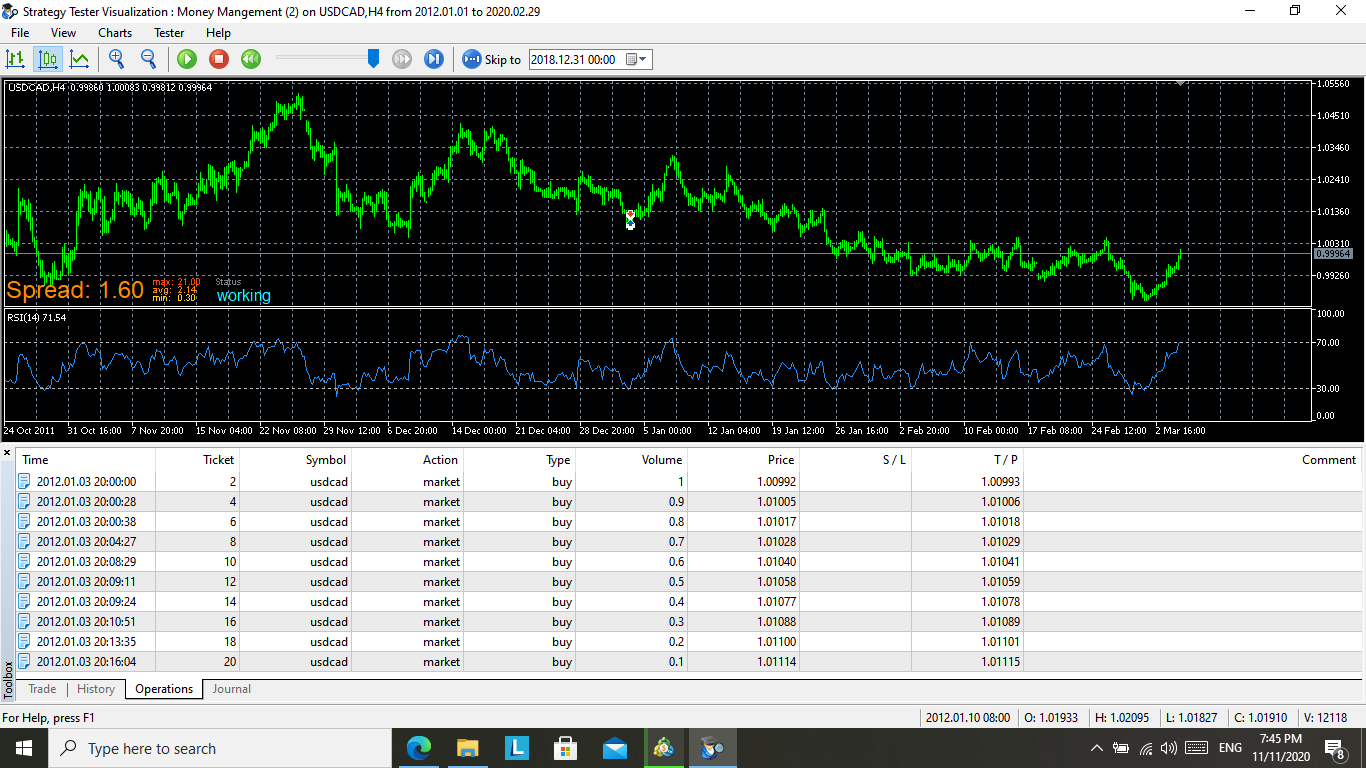The image size is (1366, 768).
Task: Sort operations by Time column header
Action: point(86,460)
